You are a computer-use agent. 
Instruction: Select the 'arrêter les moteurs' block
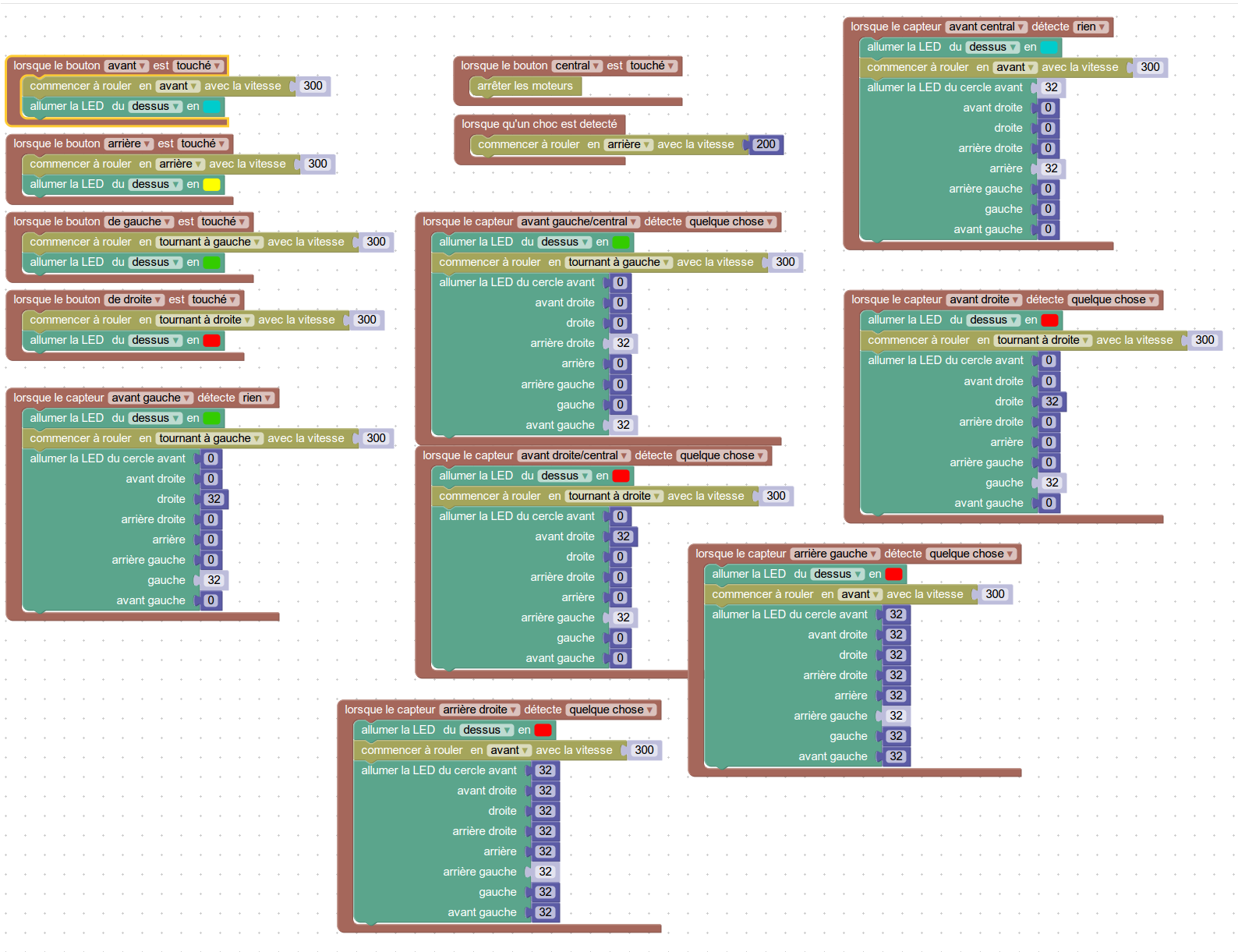(x=525, y=87)
